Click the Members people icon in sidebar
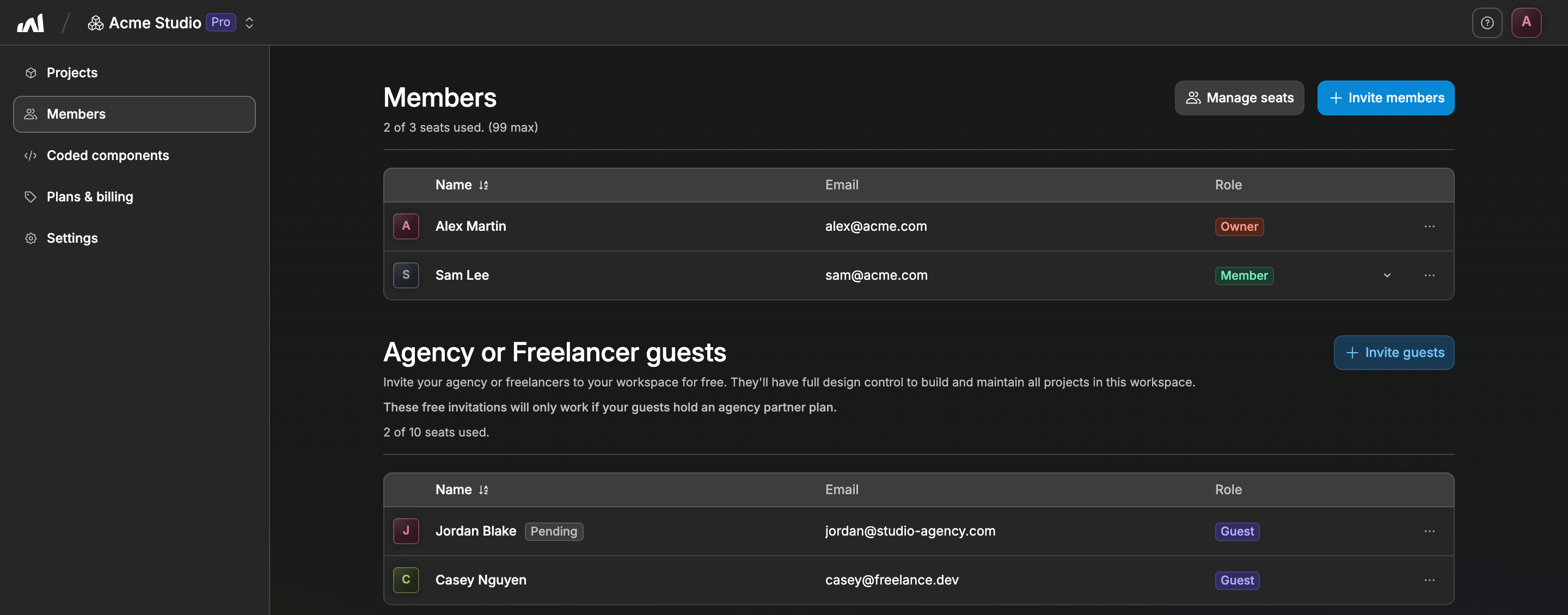This screenshot has width=1568, height=615. coord(30,114)
